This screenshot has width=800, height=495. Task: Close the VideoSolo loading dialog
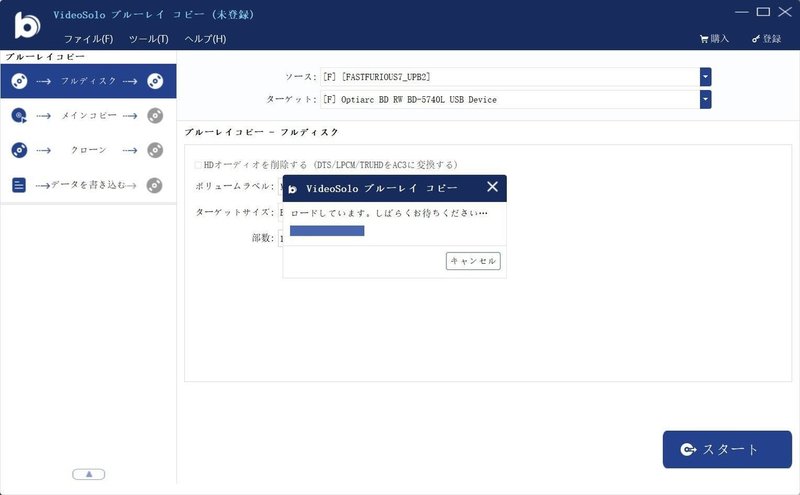492,187
